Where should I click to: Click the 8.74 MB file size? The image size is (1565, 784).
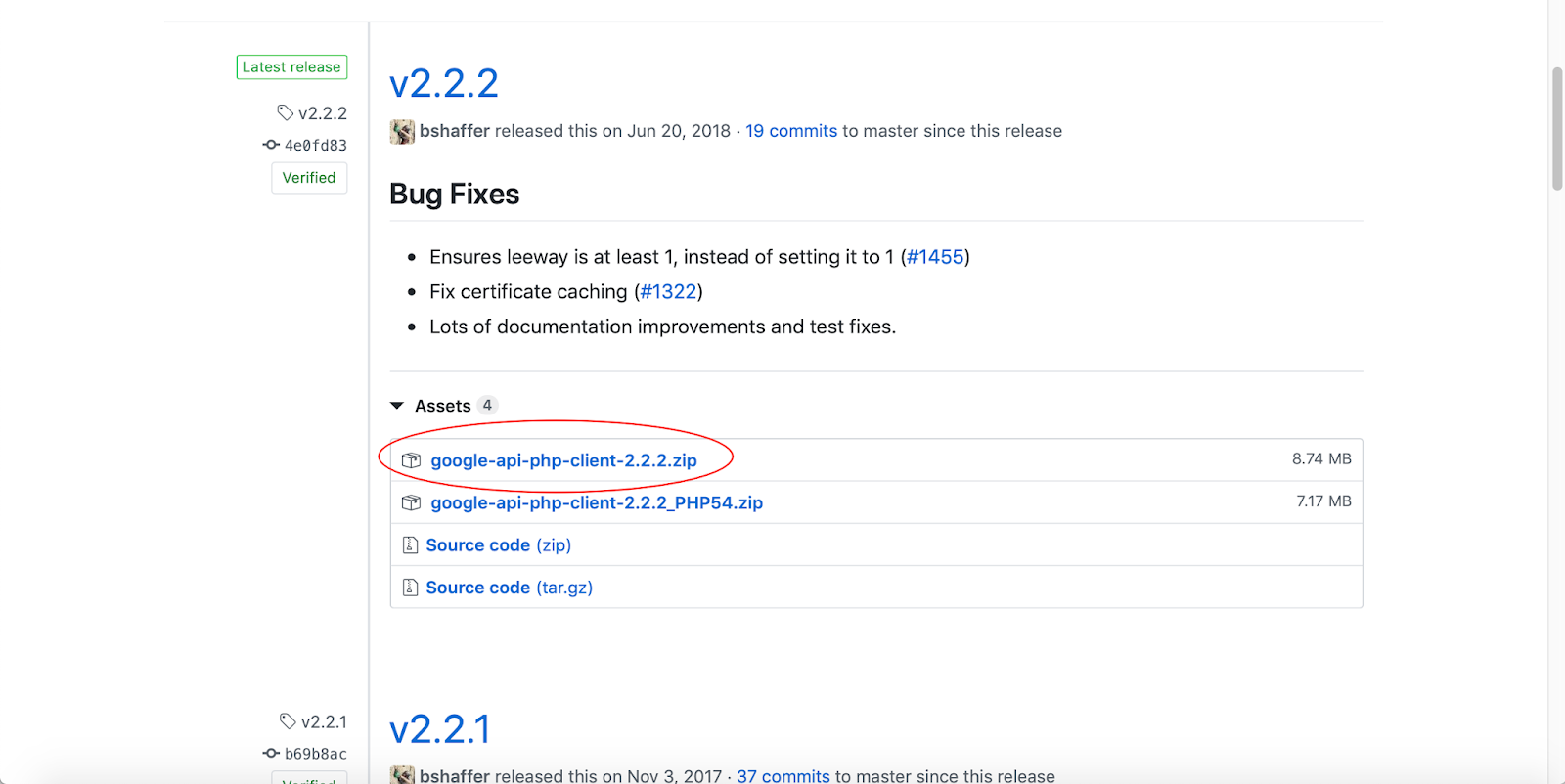1321,459
